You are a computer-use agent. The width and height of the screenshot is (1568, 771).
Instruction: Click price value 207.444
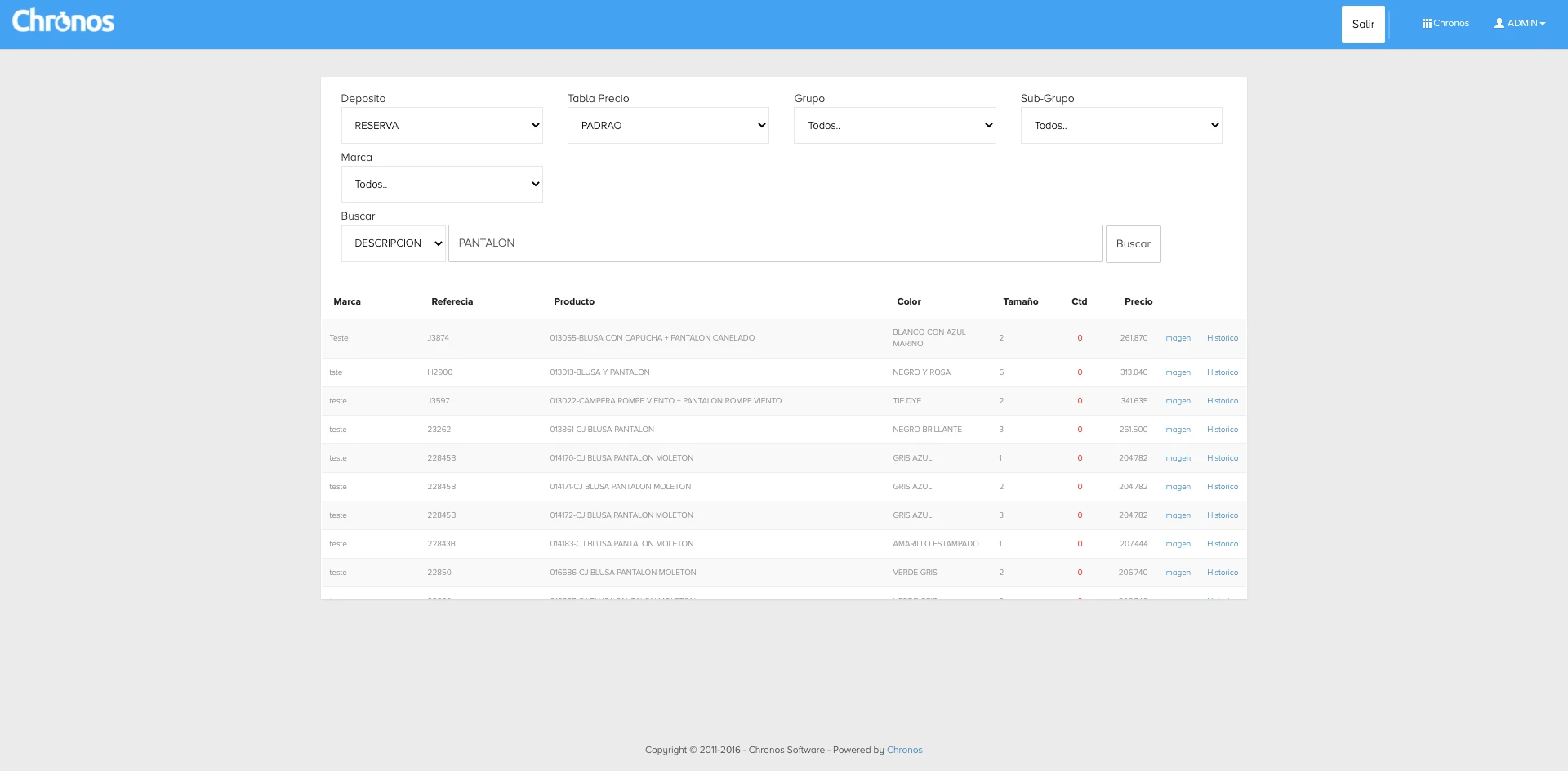click(x=1134, y=544)
